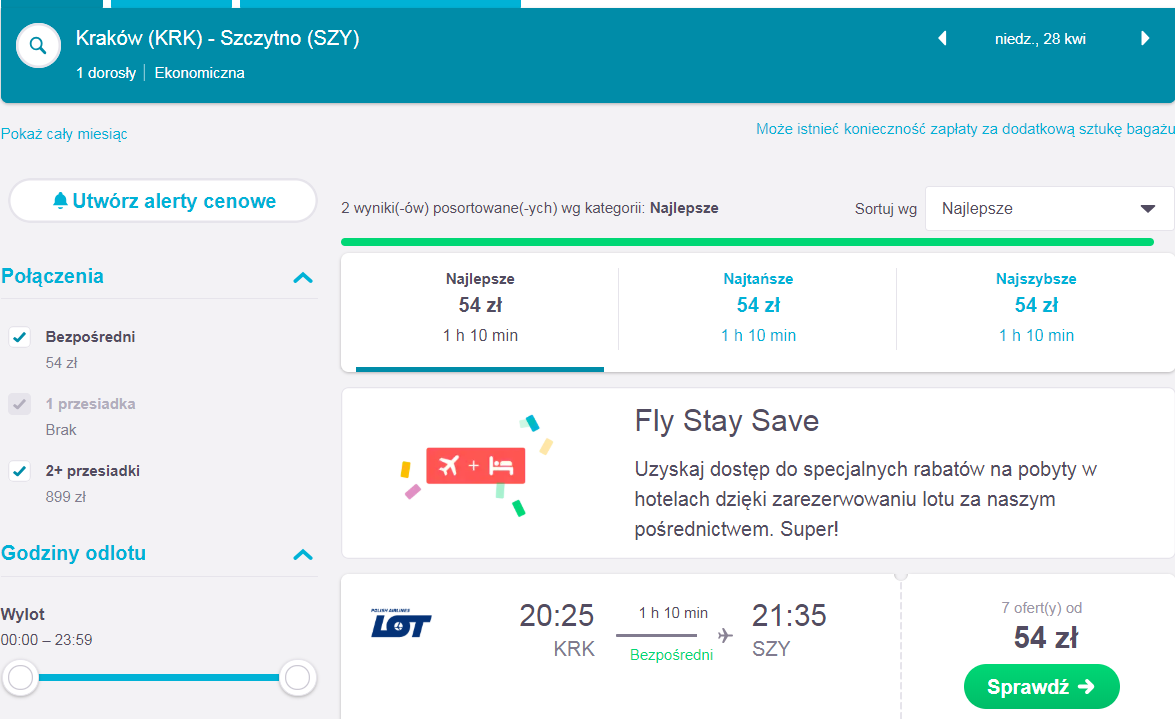Open the Sortuj wg Najlepsze dropdown

pyautogui.click(x=1049, y=208)
